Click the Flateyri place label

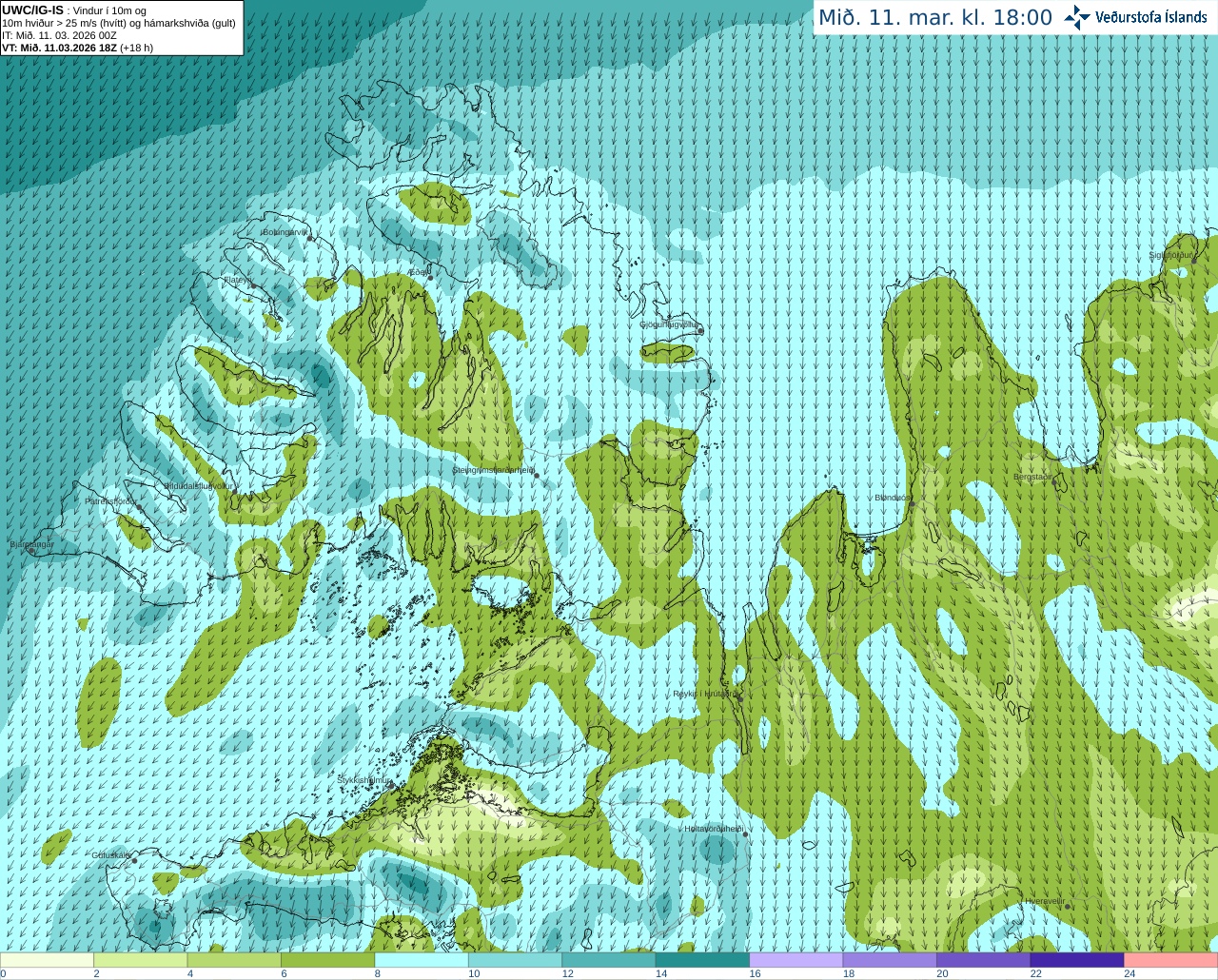[x=237, y=280]
